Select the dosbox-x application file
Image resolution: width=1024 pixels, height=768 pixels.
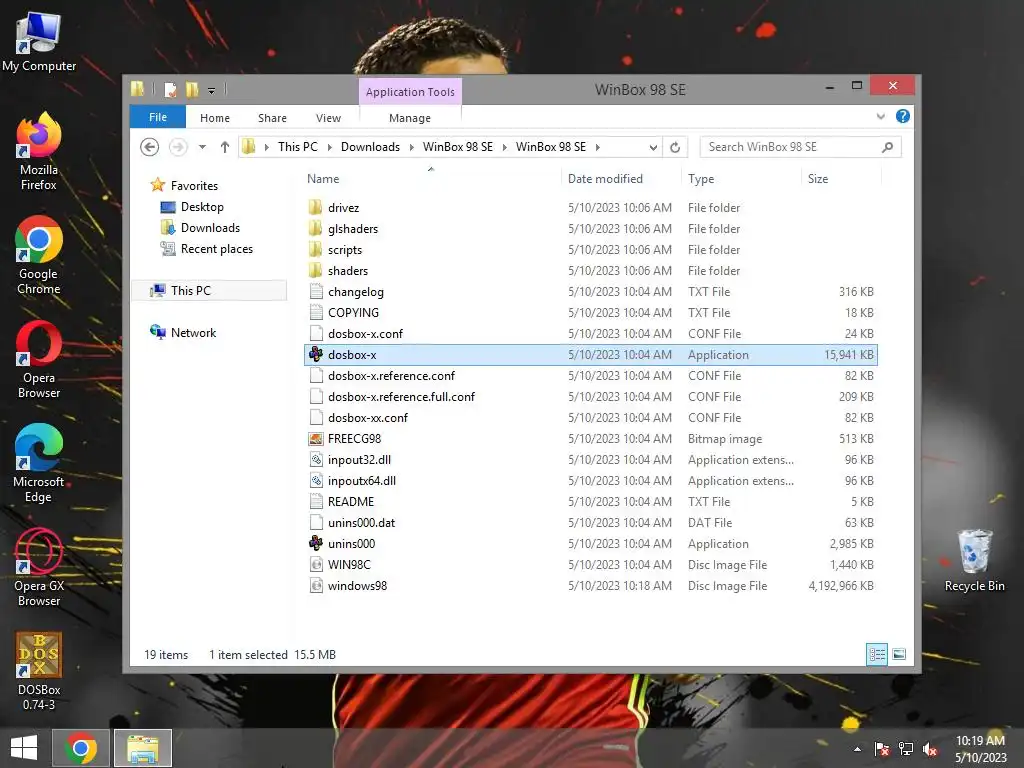point(591,355)
